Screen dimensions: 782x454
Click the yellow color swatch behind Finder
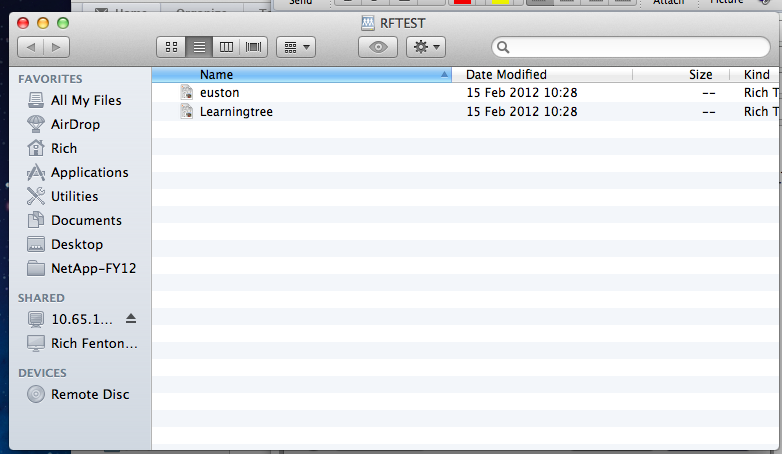[500, 2]
